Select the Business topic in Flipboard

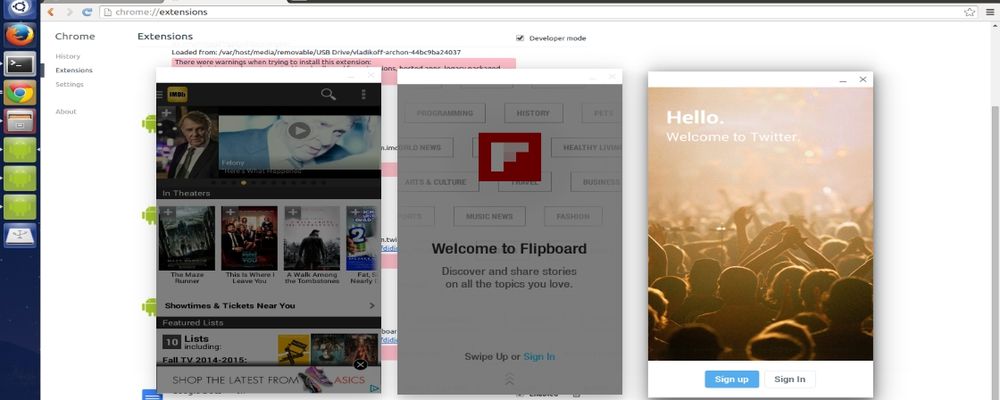(596, 182)
